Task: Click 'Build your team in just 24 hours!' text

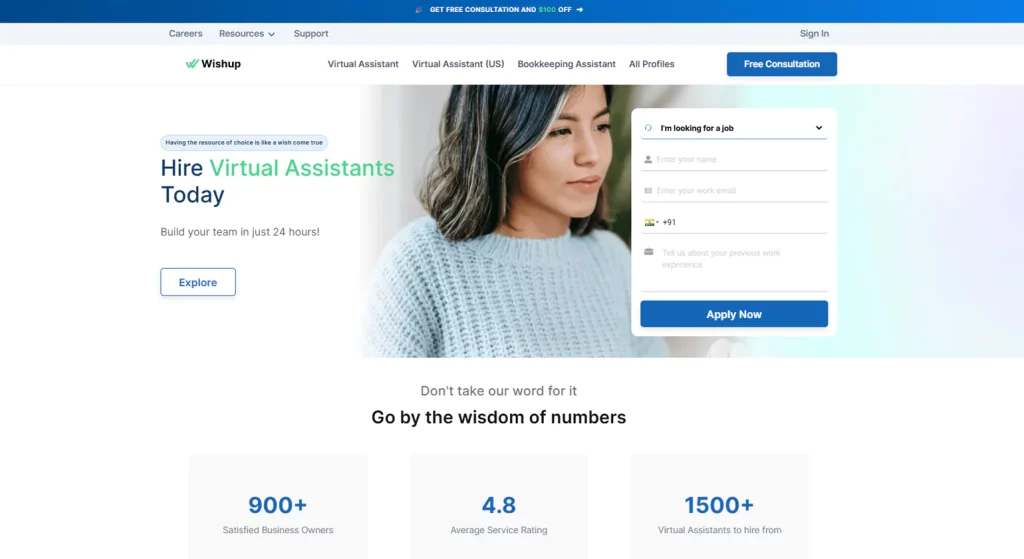Action: click(x=240, y=232)
